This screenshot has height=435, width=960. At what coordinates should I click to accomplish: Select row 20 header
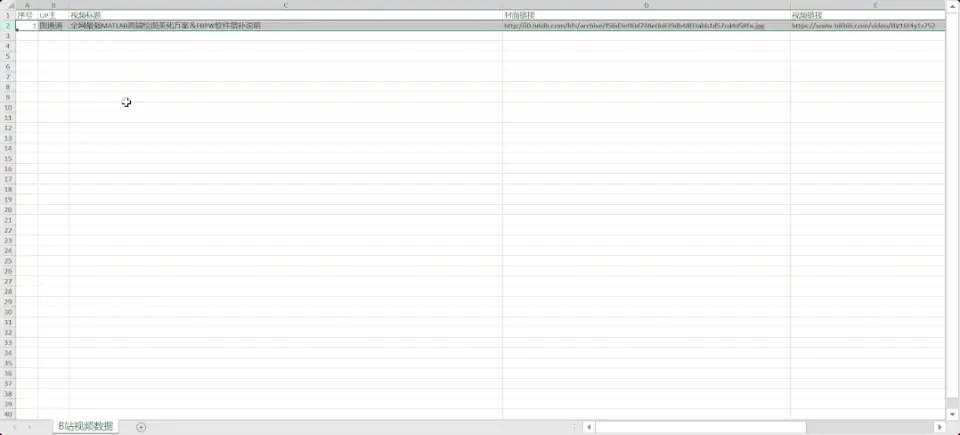[x=8, y=209]
